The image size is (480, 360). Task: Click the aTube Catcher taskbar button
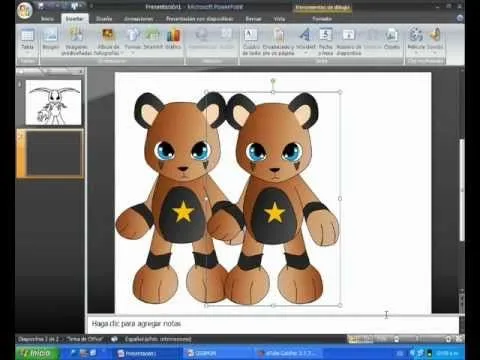click(x=290, y=353)
